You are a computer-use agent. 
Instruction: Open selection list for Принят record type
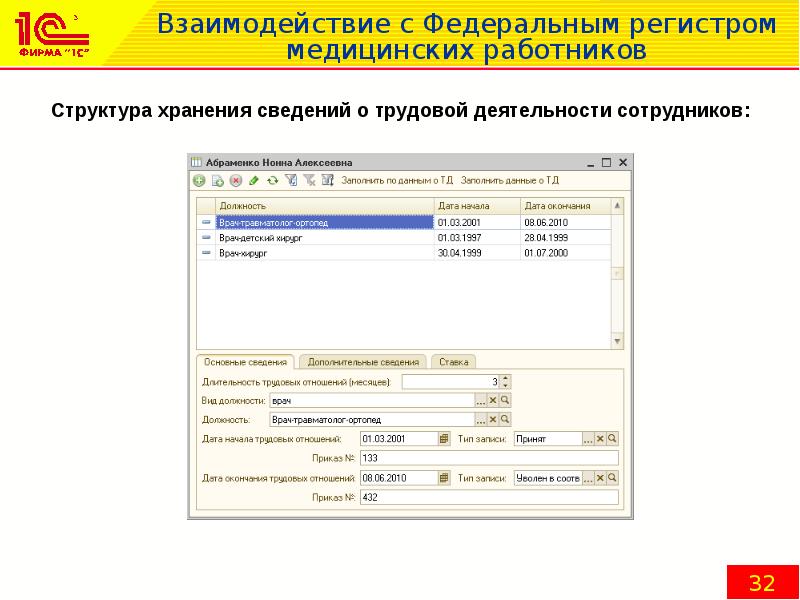[x=588, y=439]
